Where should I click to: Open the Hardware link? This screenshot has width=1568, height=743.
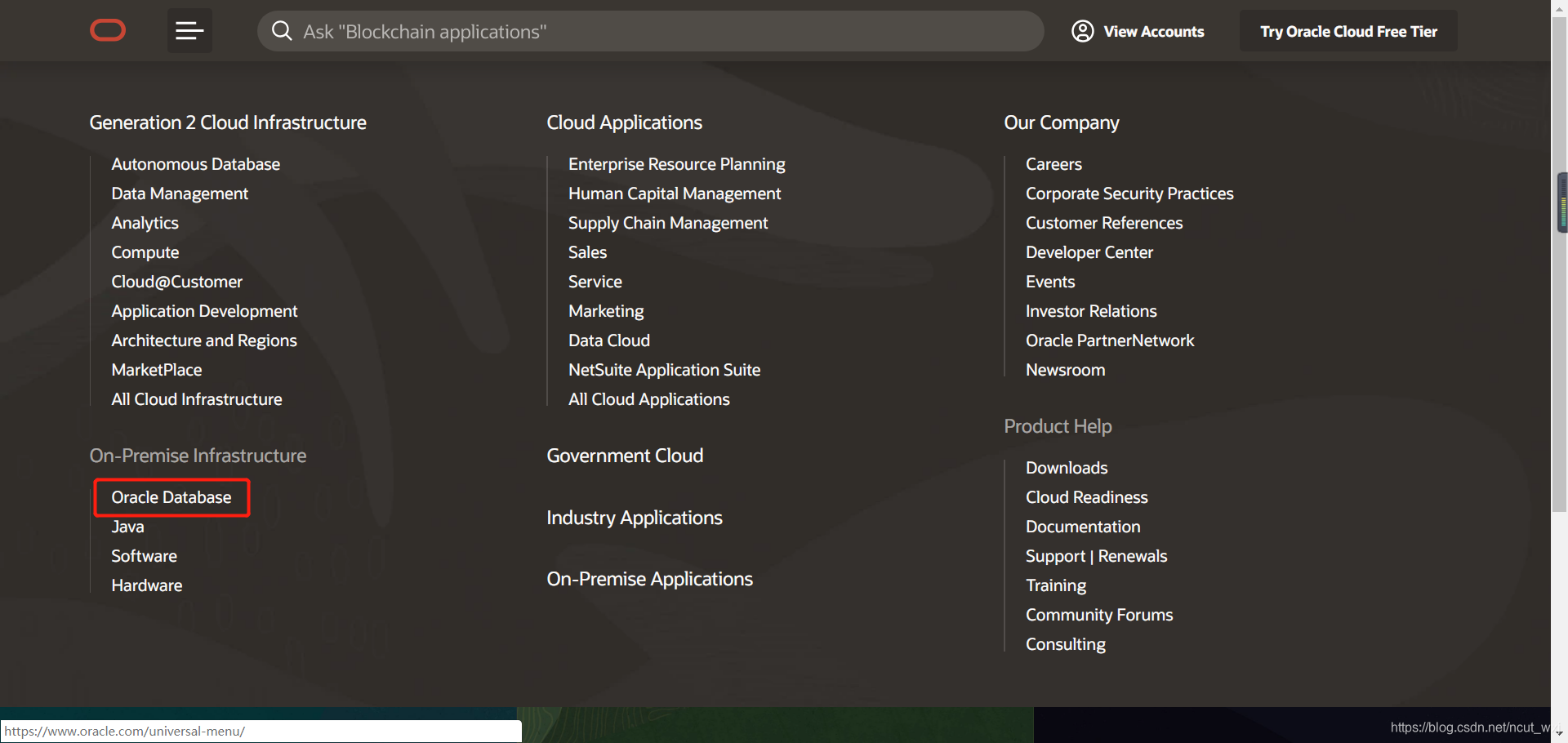(147, 585)
